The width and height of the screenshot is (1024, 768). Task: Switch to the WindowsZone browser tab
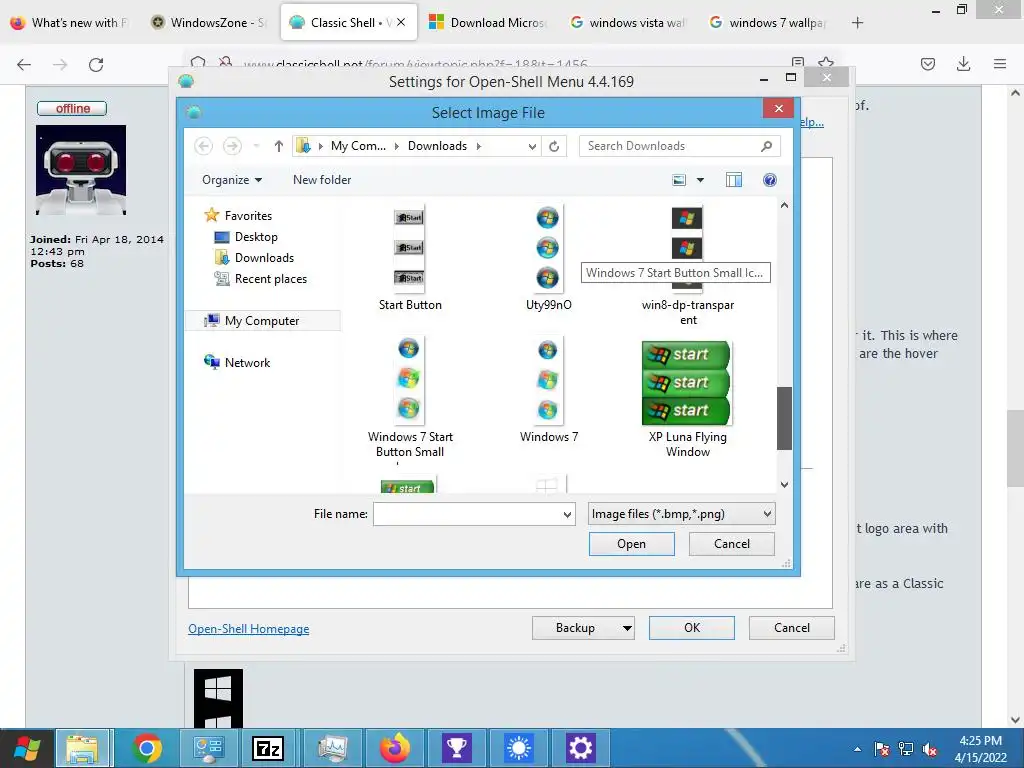point(208,23)
